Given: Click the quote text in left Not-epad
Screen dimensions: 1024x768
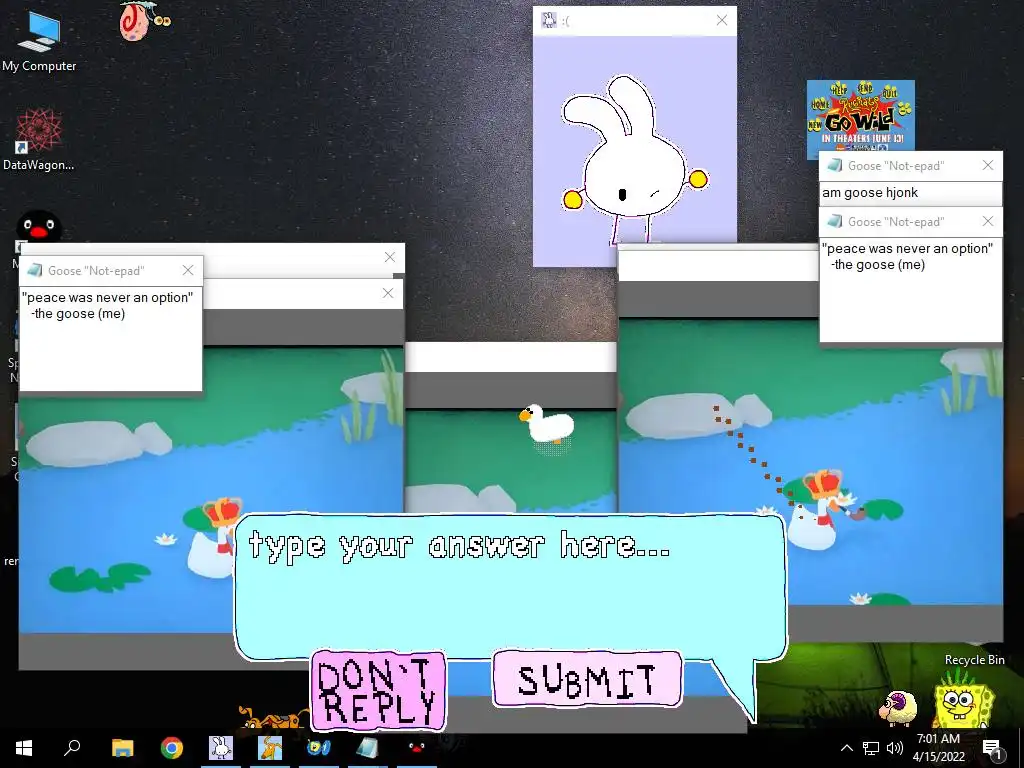Looking at the screenshot, I should tap(107, 305).
